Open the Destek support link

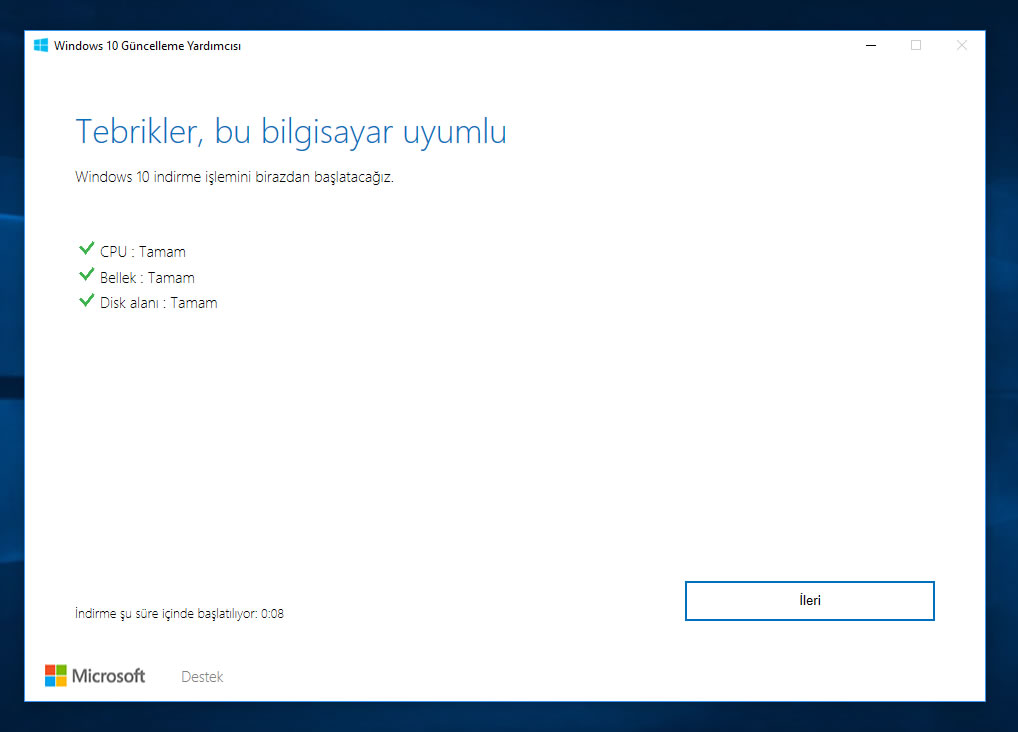tap(202, 677)
